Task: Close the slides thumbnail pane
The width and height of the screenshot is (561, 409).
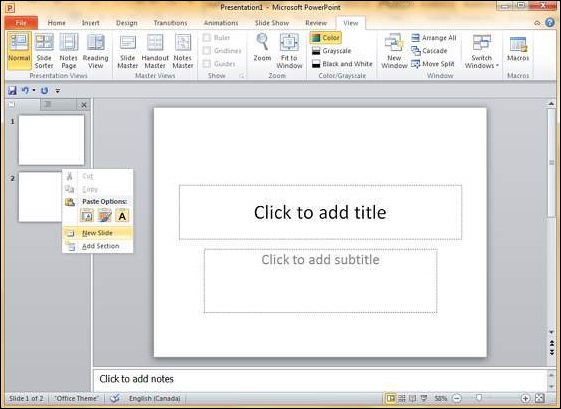Action: (84, 105)
